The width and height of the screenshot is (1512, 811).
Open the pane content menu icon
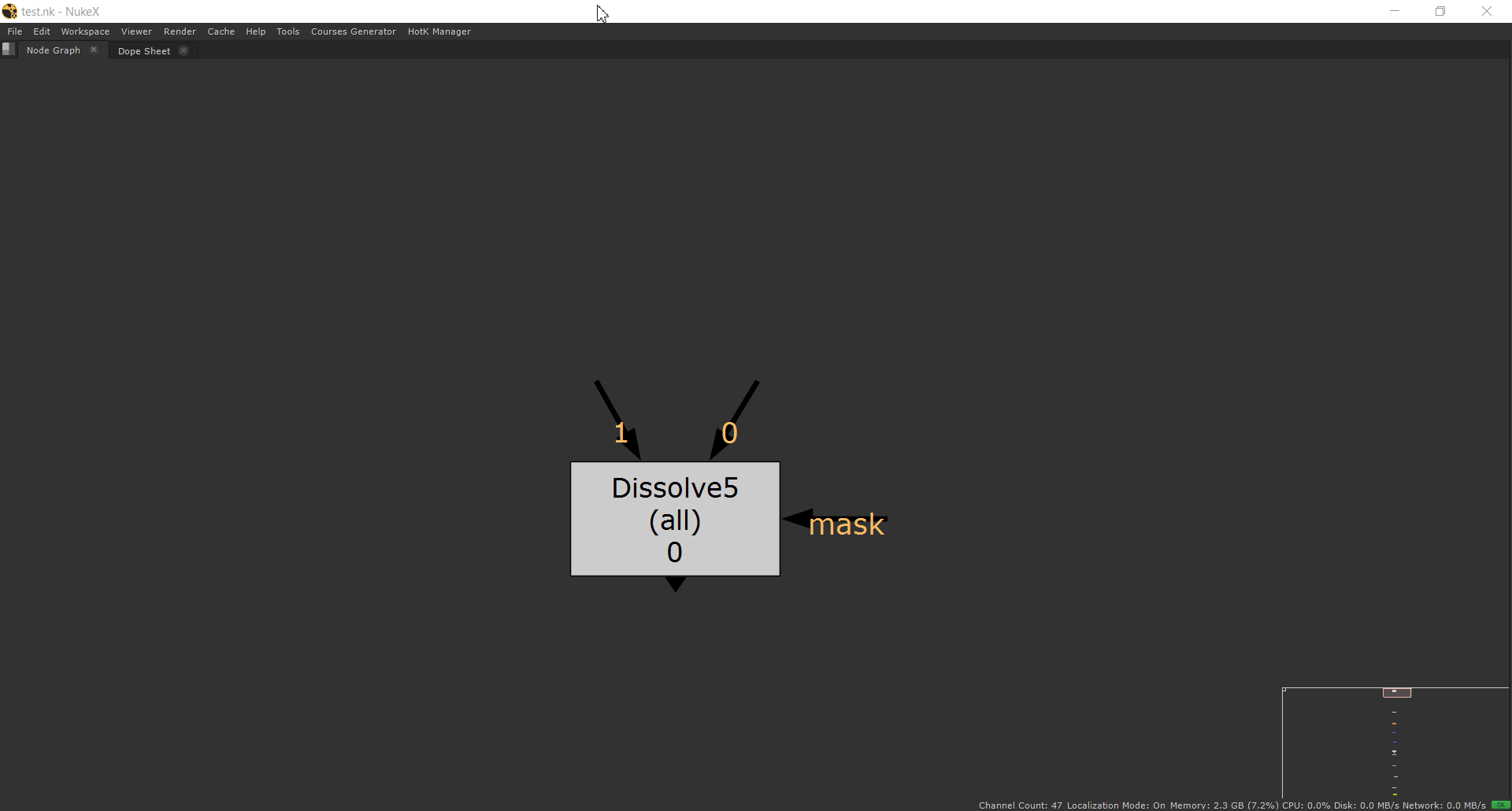(8, 49)
